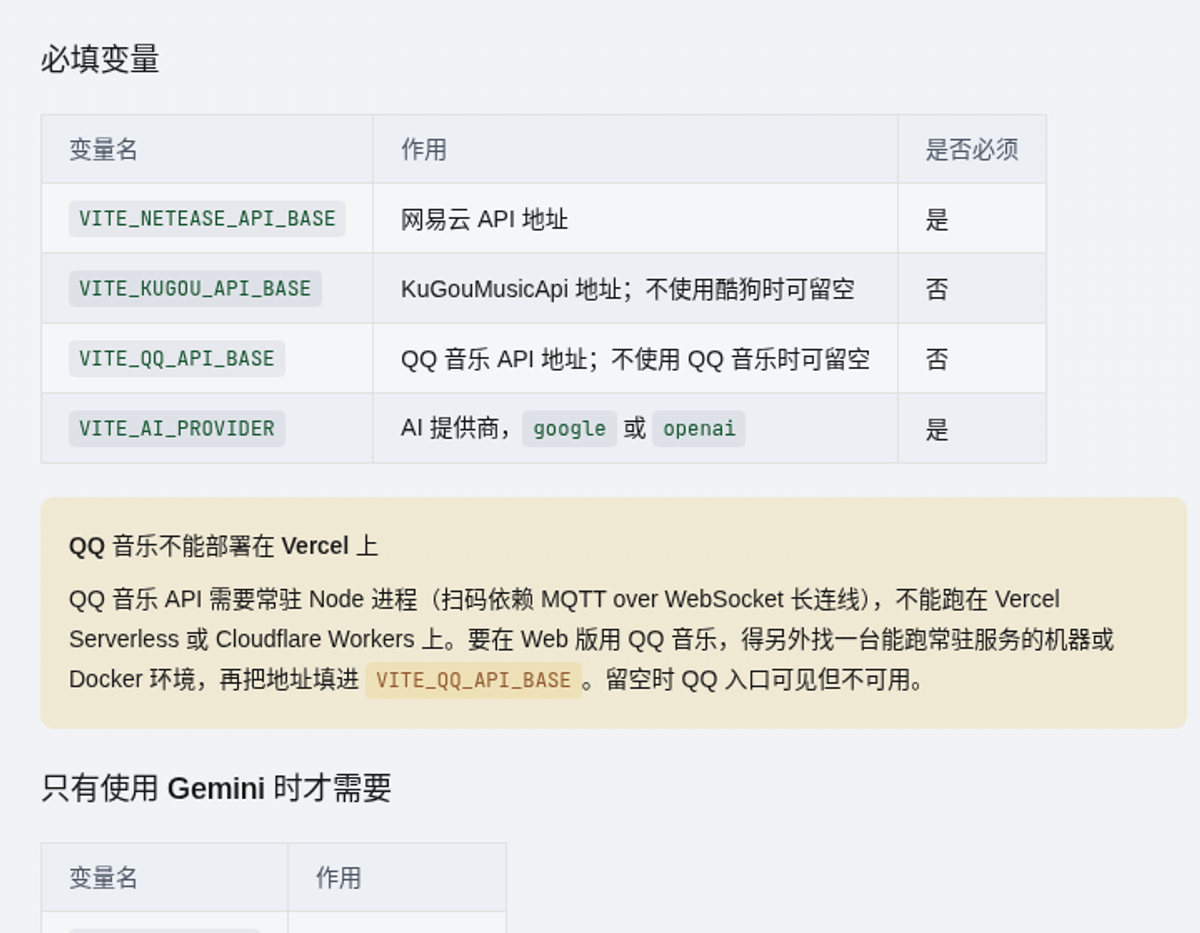Click the 必填变量 heading
Image resolution: width=1200 pixels, height=933 pixels.
[x=100, y=60]
